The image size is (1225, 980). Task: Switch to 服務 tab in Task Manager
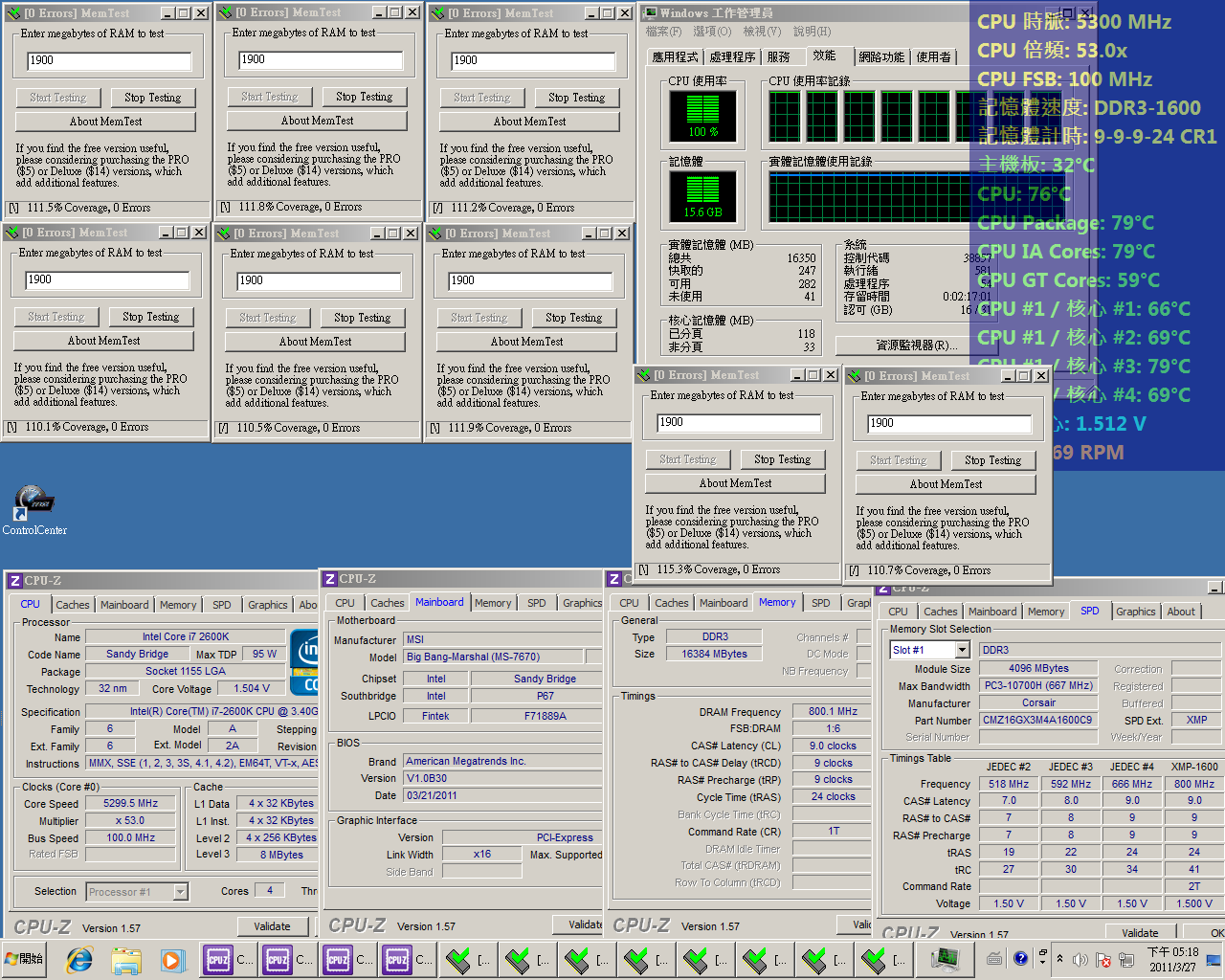pyautogui.click(x=779, y=57)
